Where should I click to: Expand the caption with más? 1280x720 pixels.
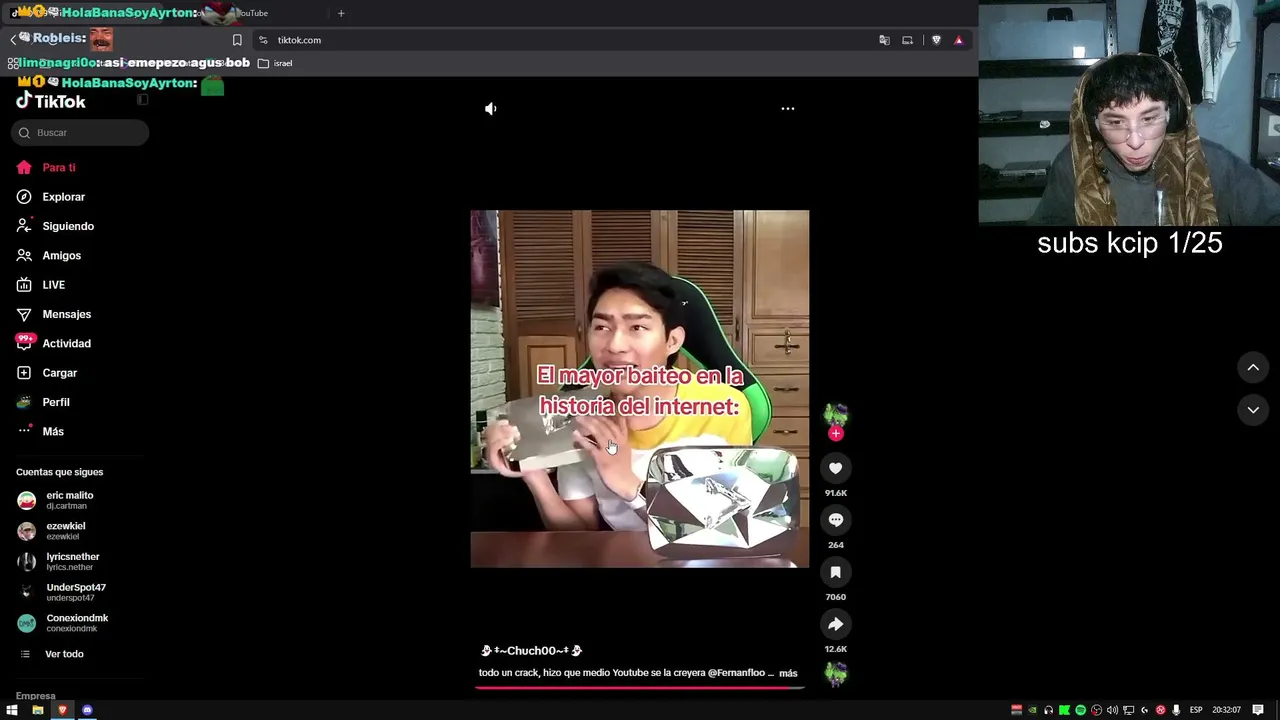(788, 673)
